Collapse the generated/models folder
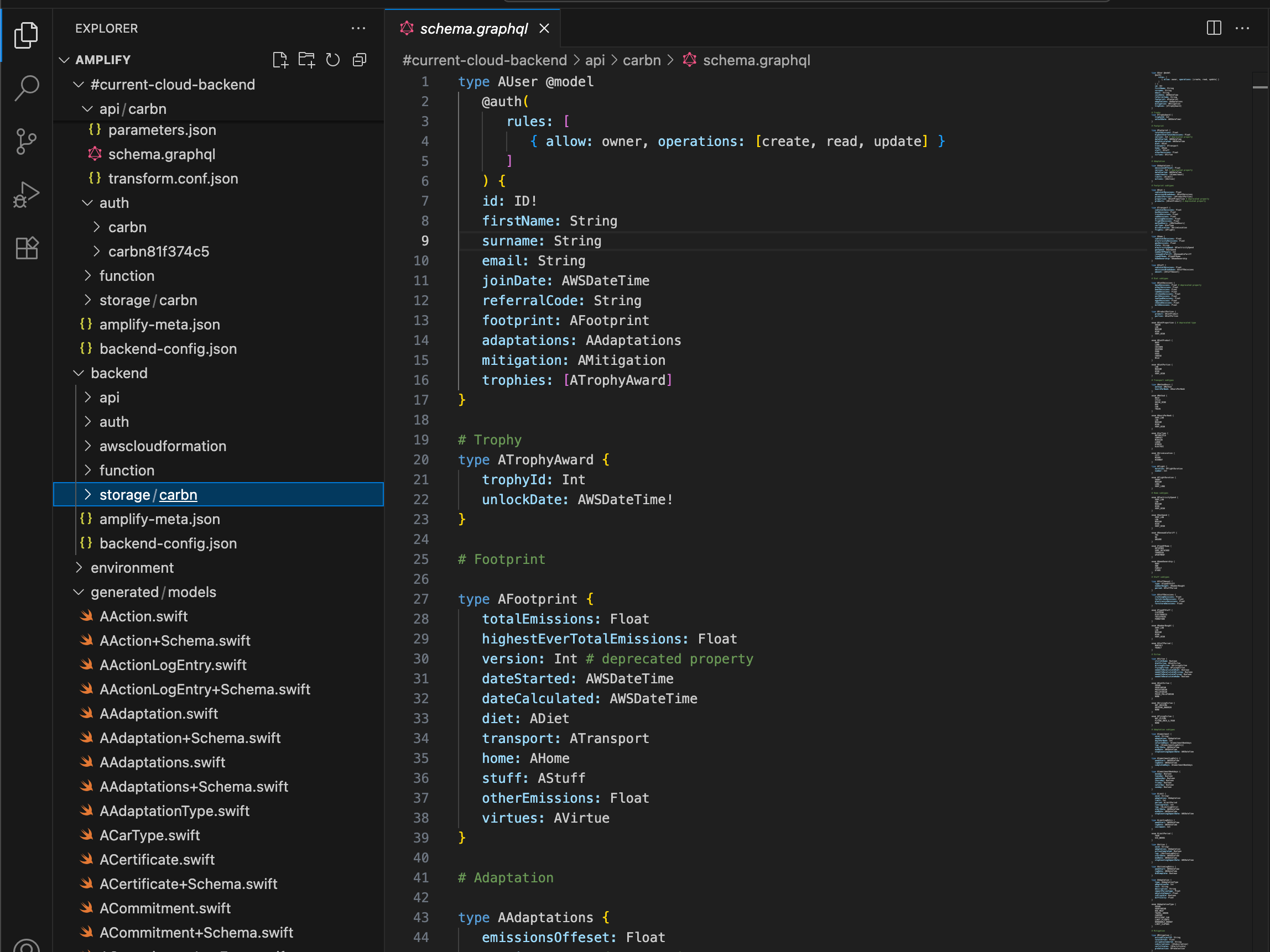The width and height of the screenshot is (1270, 952). click(153, 592)
